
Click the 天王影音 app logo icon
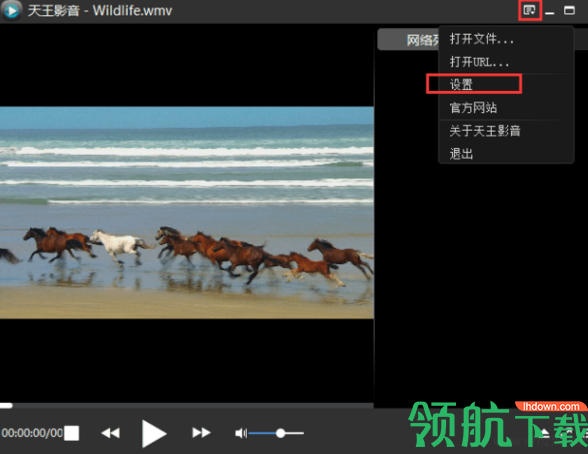12,10
